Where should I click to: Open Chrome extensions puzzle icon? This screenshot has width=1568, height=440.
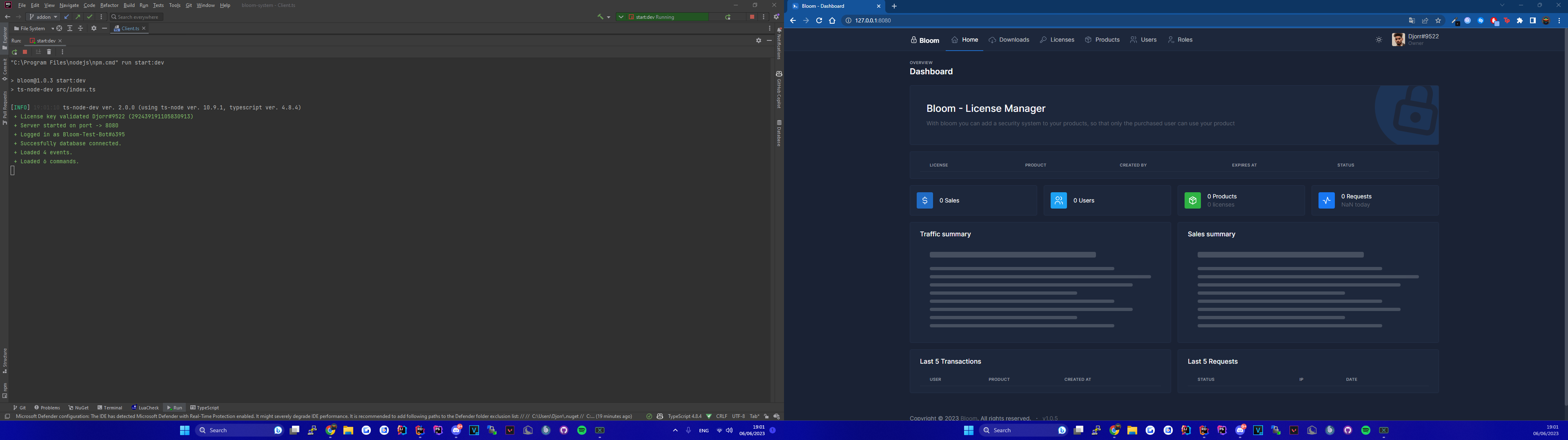pyautogui.click(x=1520, y=21)
